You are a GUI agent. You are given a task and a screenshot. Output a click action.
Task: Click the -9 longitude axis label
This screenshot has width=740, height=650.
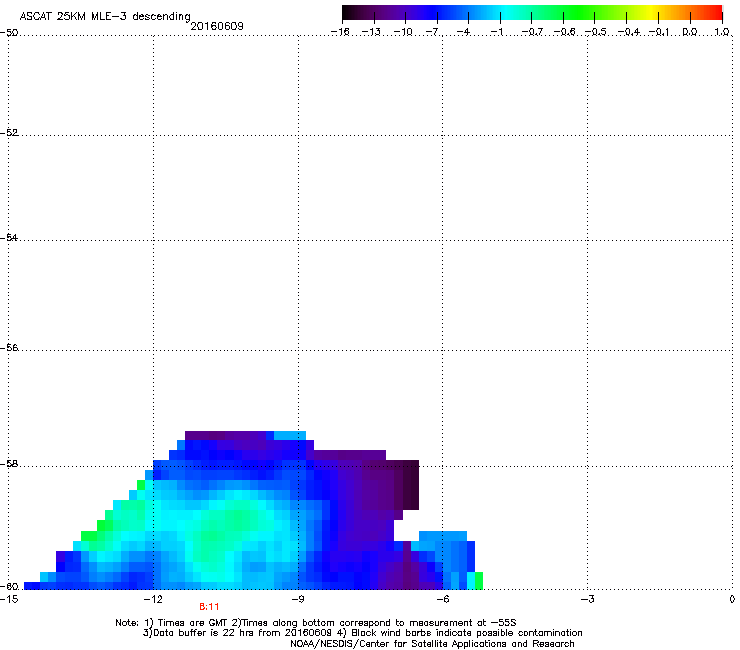[x=298, y=599]
